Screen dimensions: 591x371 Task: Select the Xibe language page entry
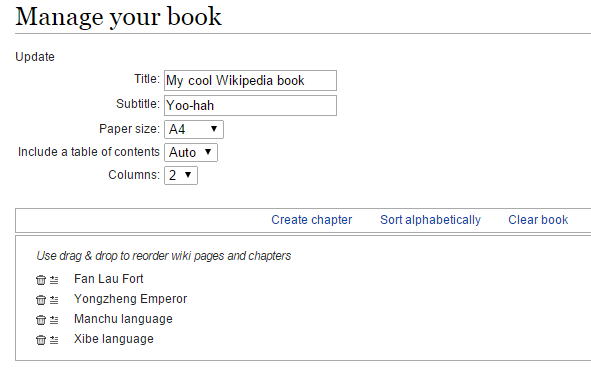114,339
